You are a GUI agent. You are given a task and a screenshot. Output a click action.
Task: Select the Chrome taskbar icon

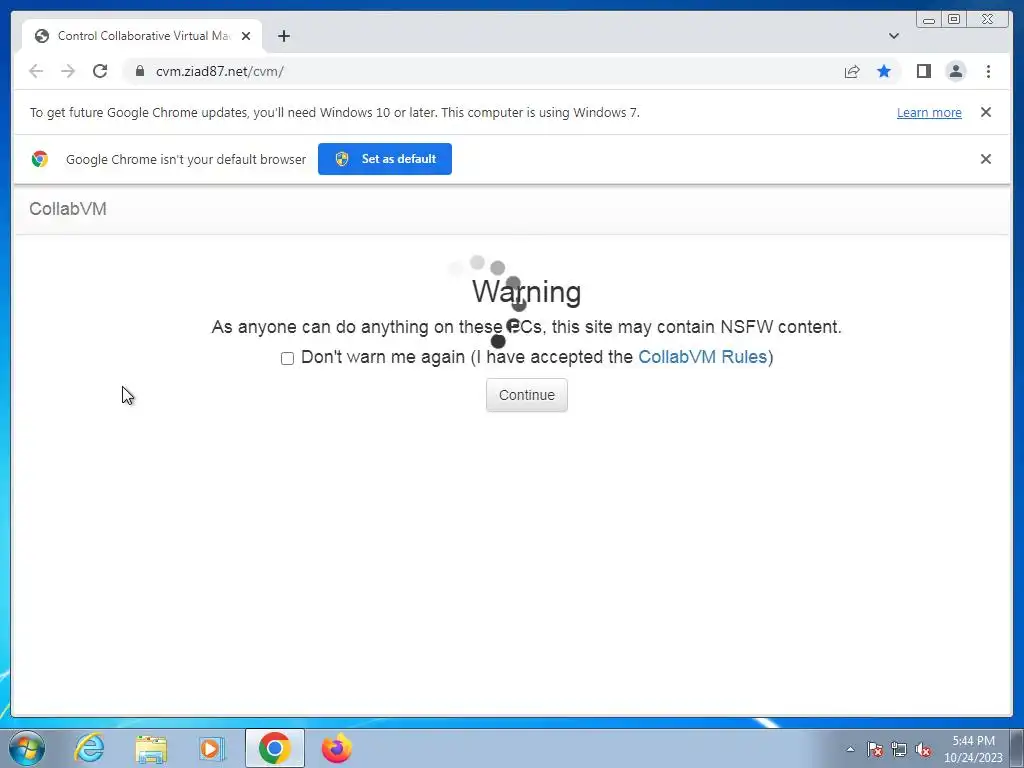[274, 748]
